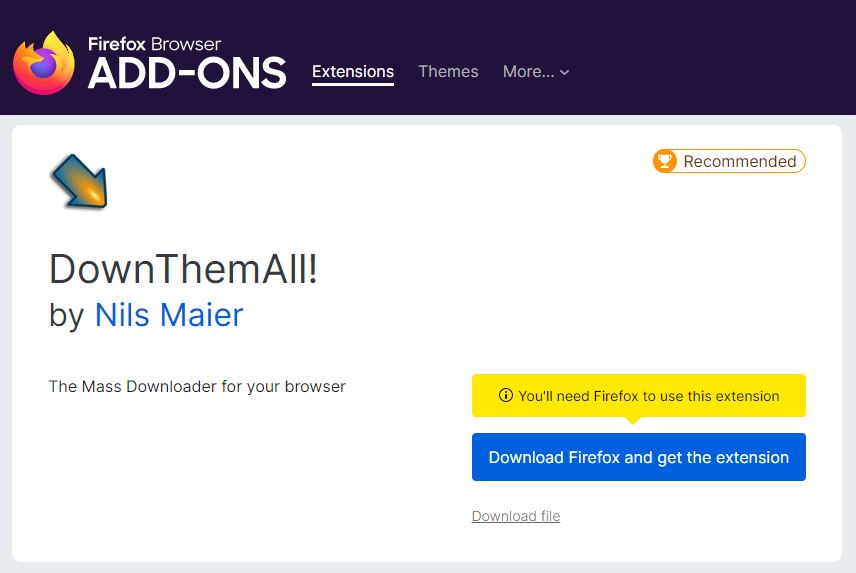The image size is (856, 573).
Task: Click the Recommended badge label
Action: point(739,161)
